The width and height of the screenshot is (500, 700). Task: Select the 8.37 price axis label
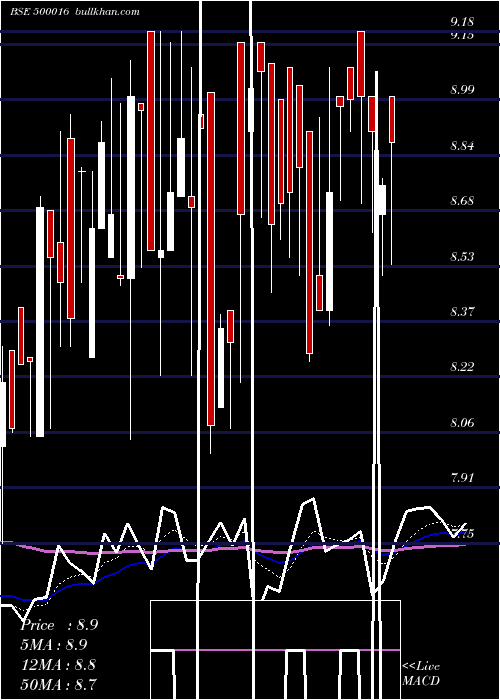(462, 311)
